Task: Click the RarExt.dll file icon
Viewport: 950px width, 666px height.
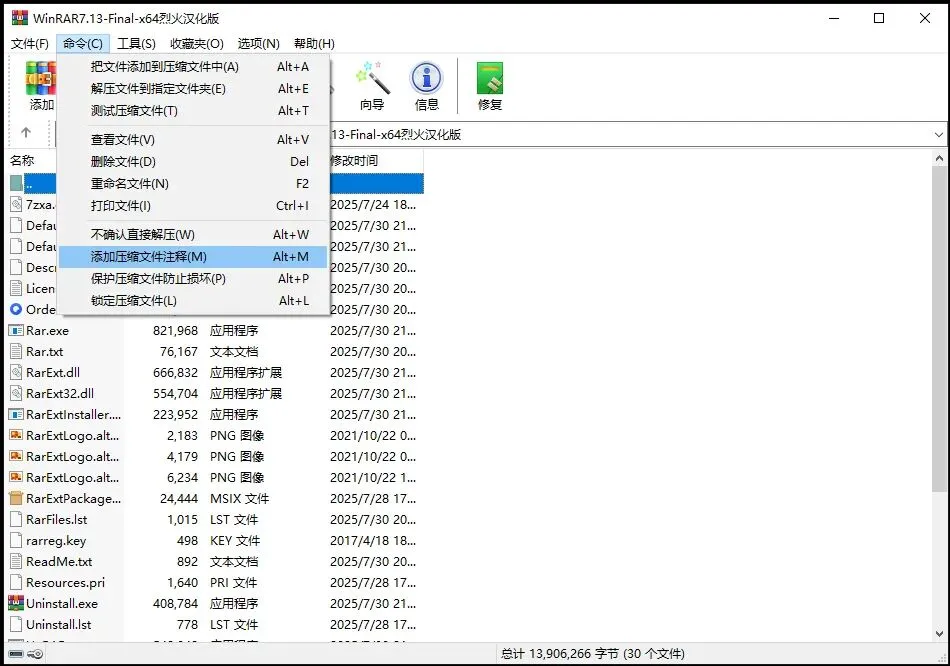Action: pyautogui.click(x=16, y=372)
